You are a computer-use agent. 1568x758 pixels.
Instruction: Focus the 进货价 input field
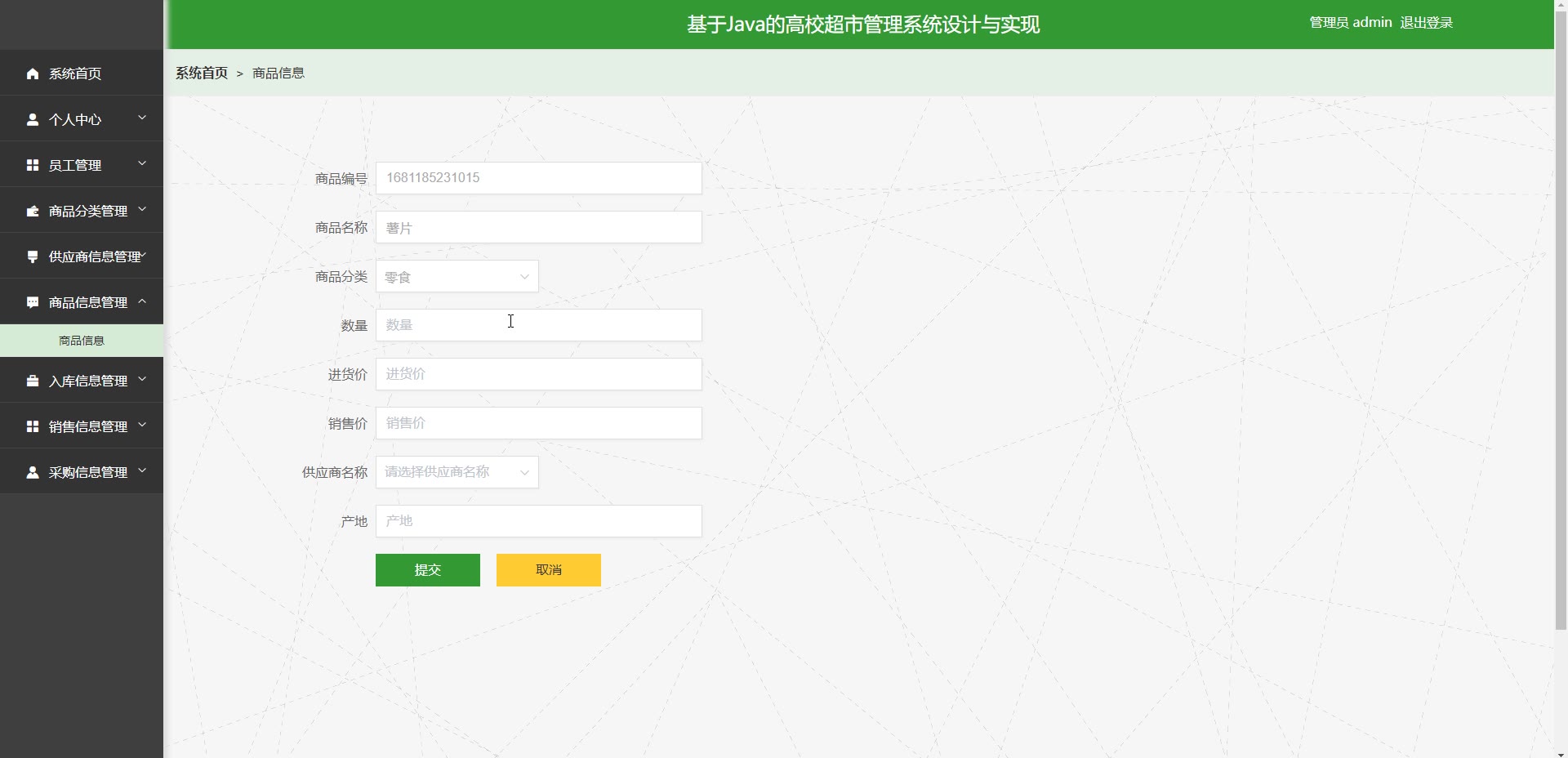click(x=539, y=374)
